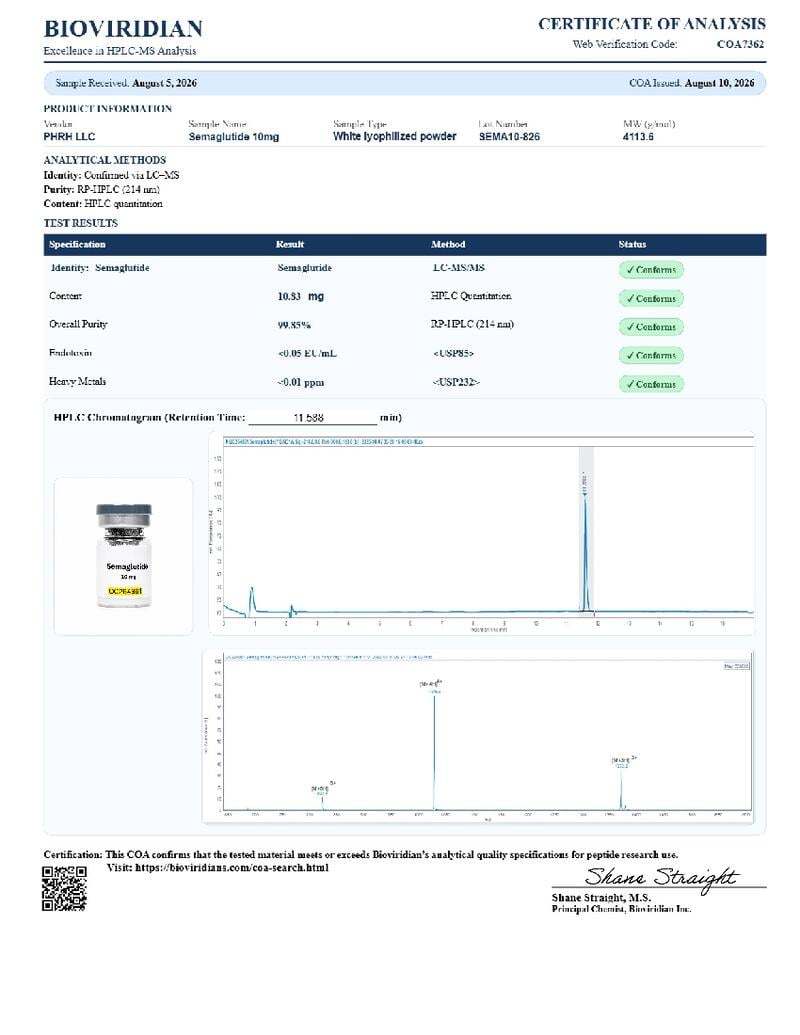Click the "PRODUCT INFORMATION" section heading
Screen dimensions: 800x1035
108,108
